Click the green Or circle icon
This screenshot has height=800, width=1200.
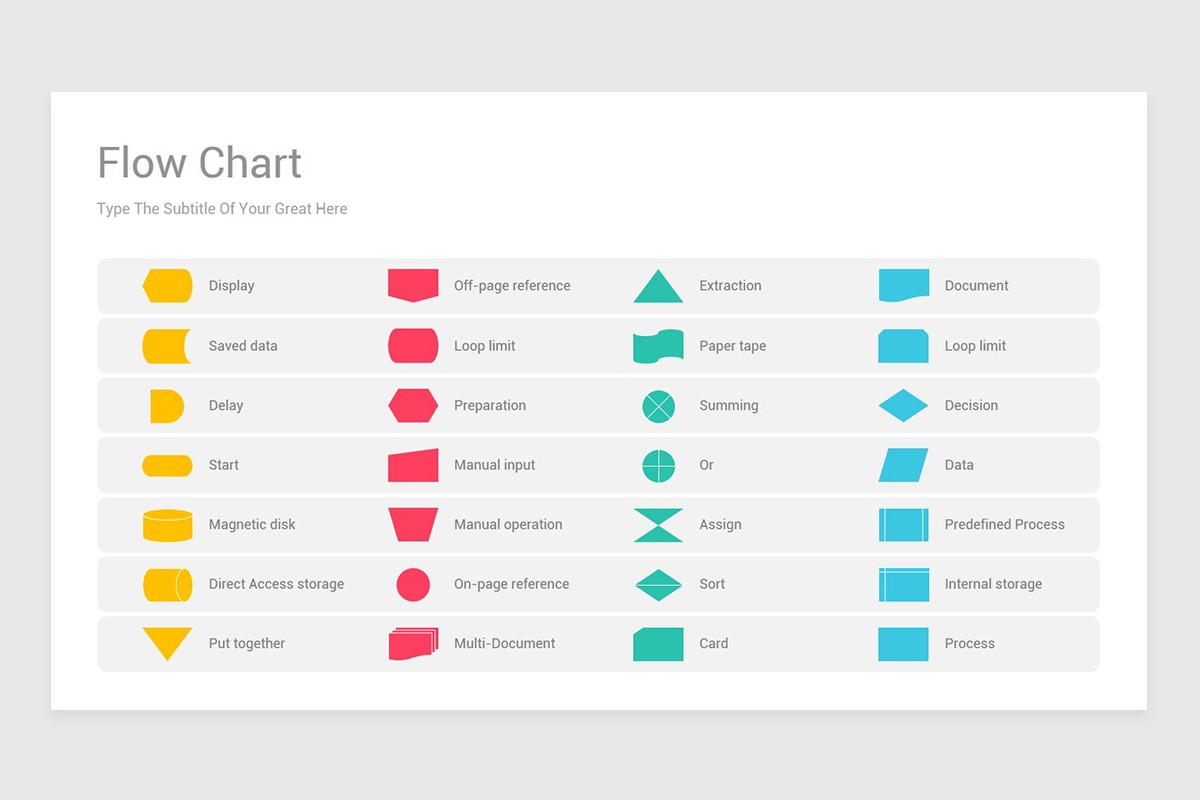[658, 465]
